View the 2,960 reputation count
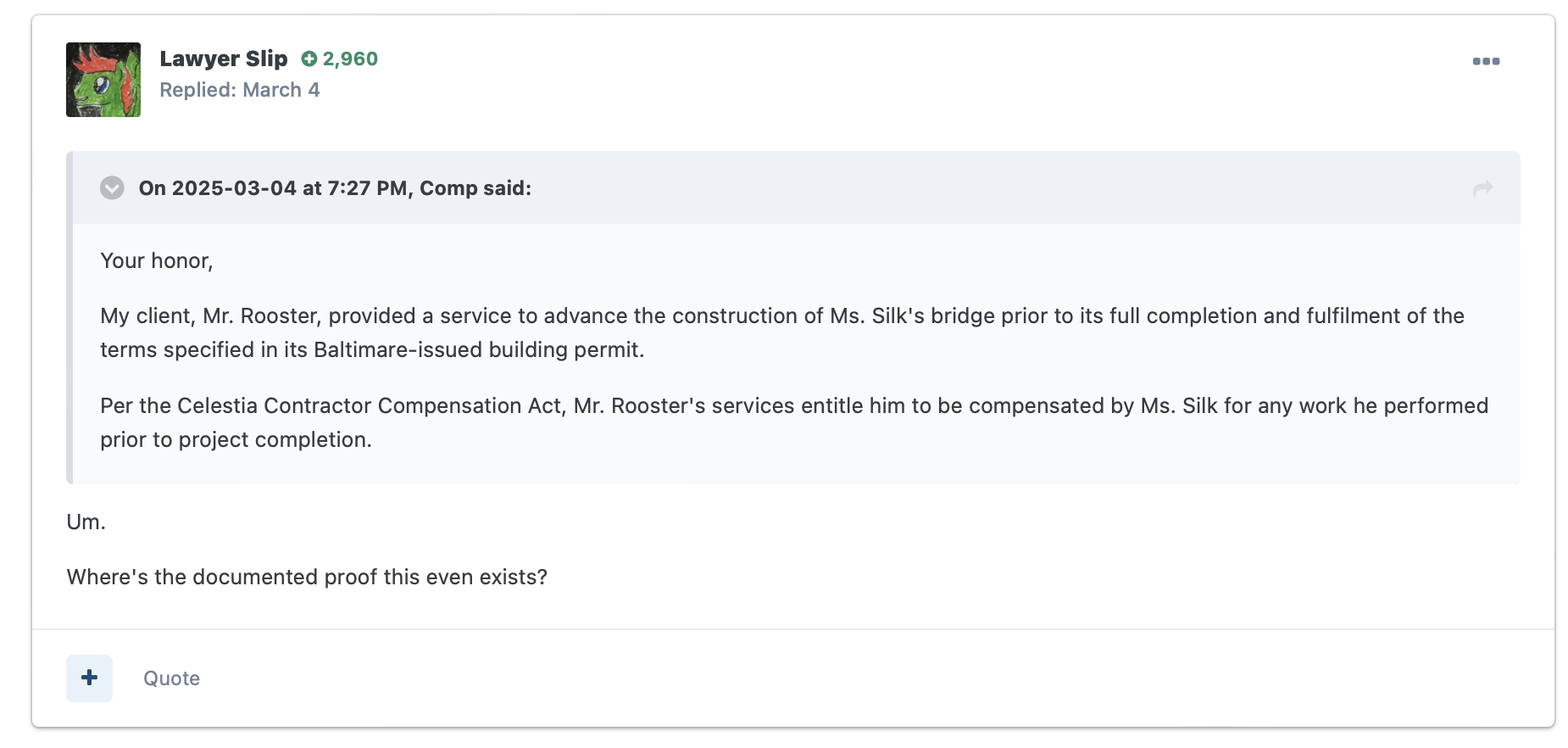The width and height of the screenshot is (1568, 748). (x=350, y=59)
